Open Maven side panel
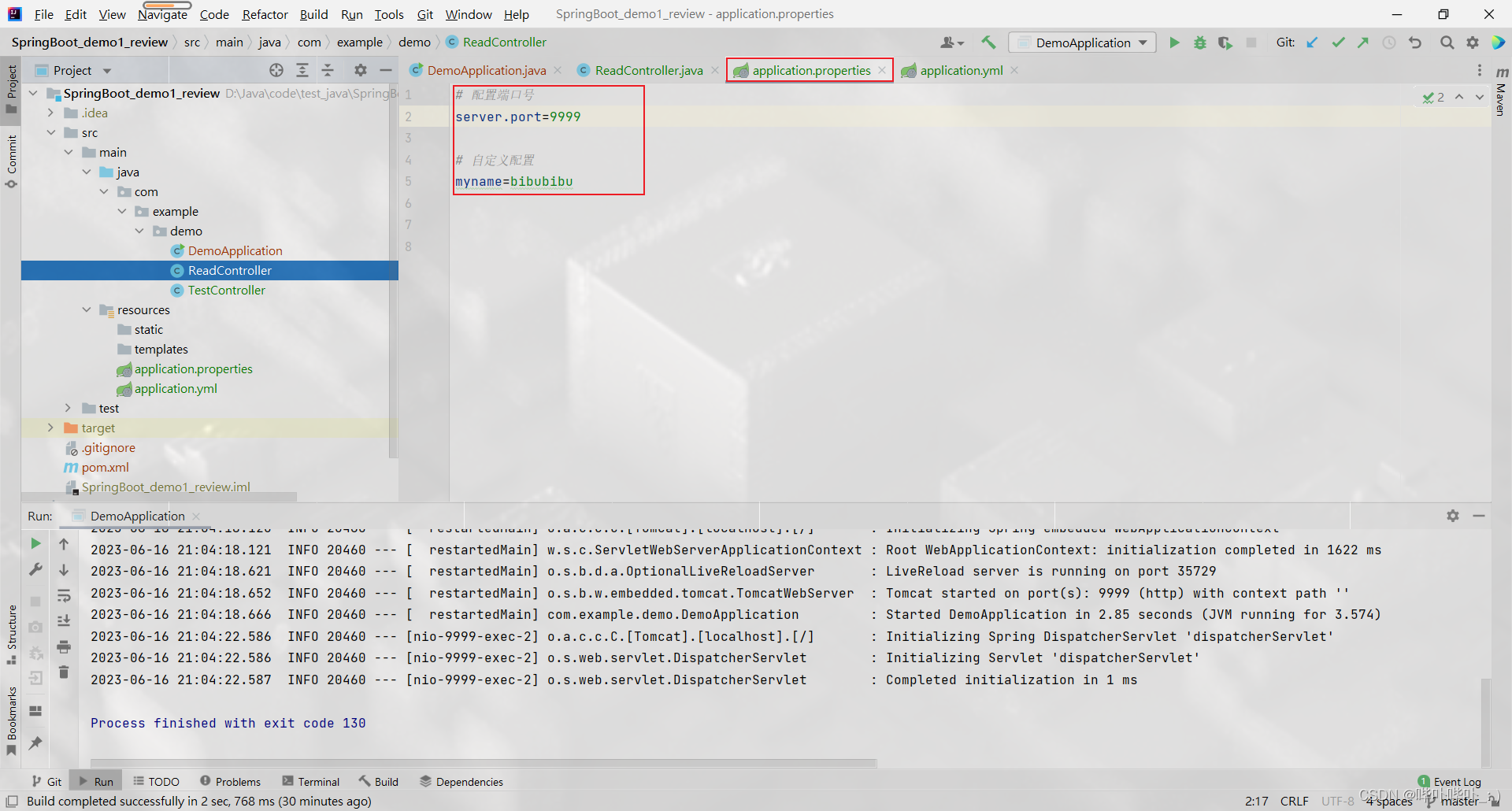The width and height of the screenshot is (1512, 811). tap(1501, 93)
